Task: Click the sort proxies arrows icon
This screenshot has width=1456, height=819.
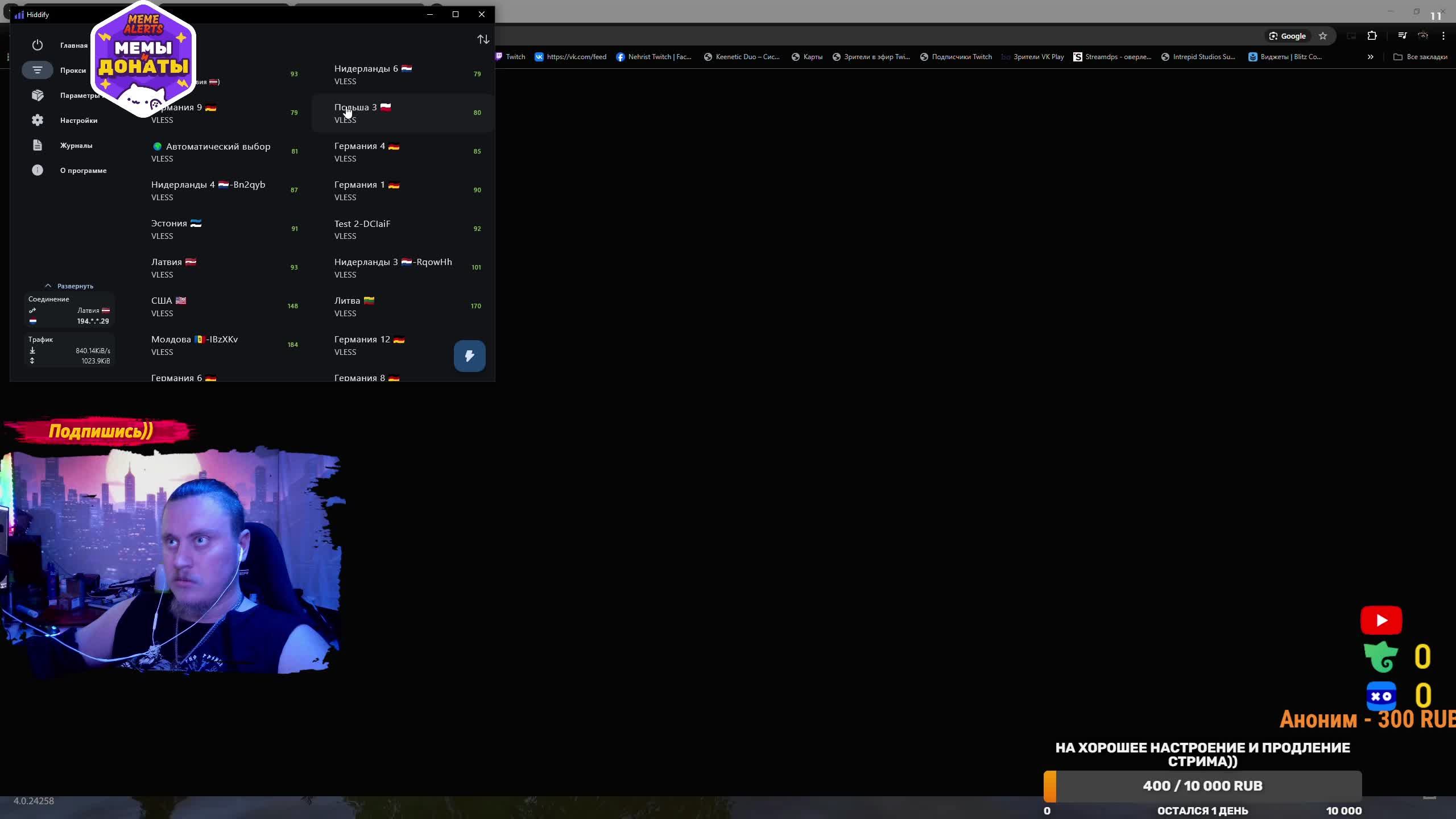Action: click(x=483, y=39)
